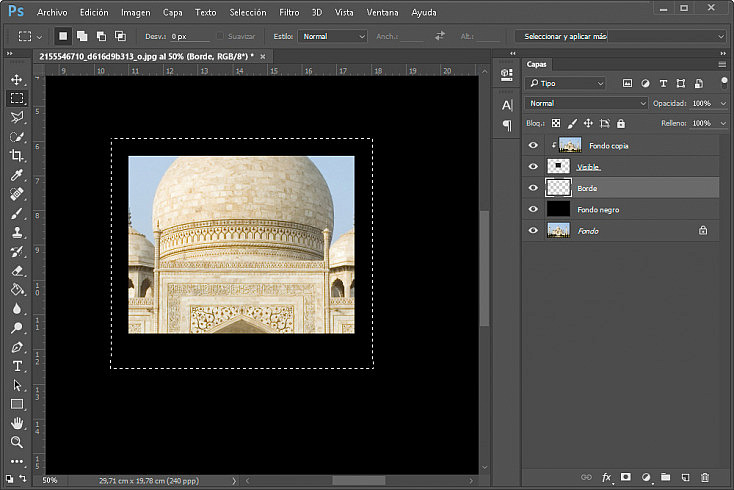734x490 pixels.
Task: Select the Eyedropper tool
Action: click(x=17, y=175)
